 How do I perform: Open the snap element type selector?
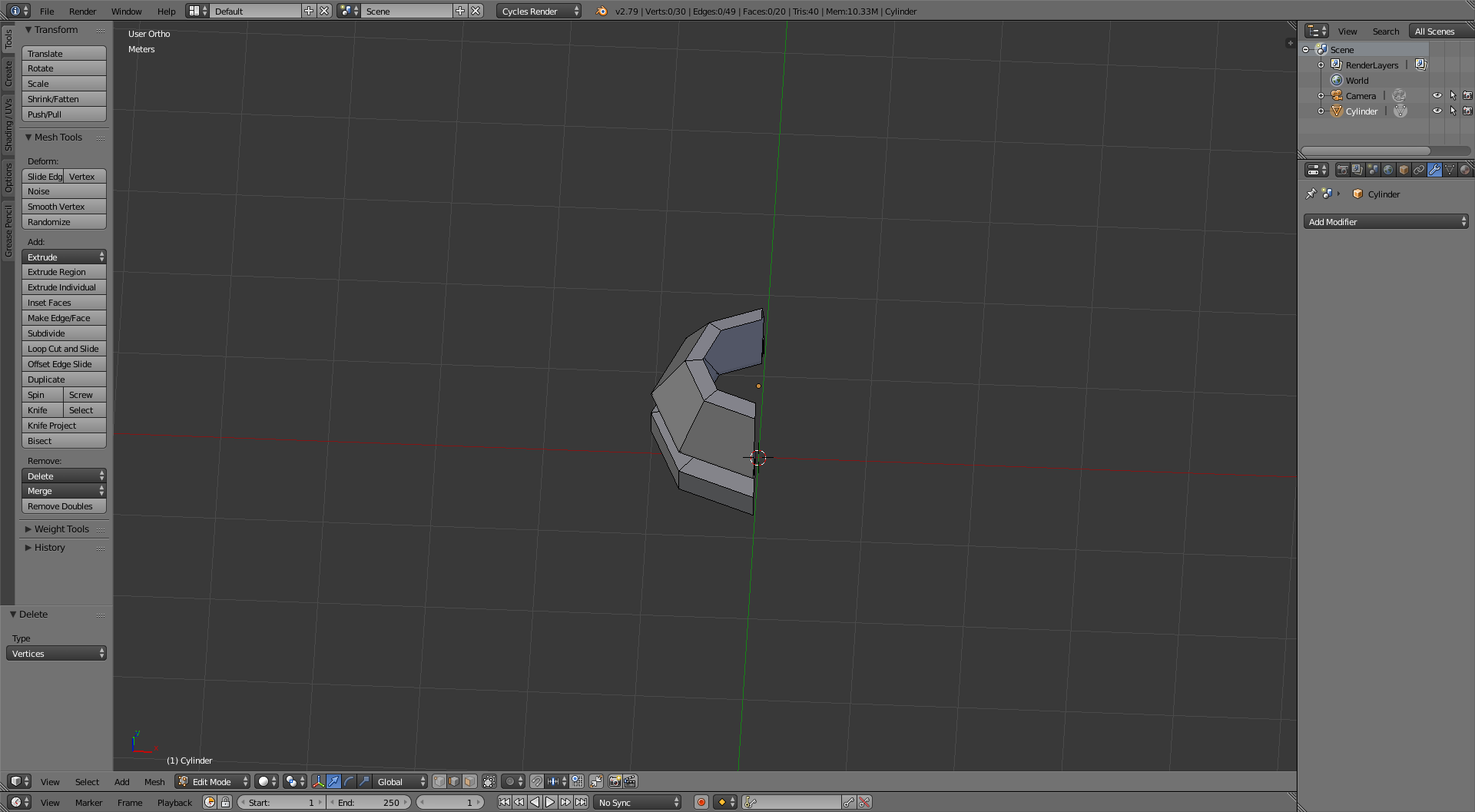point(557,781)
